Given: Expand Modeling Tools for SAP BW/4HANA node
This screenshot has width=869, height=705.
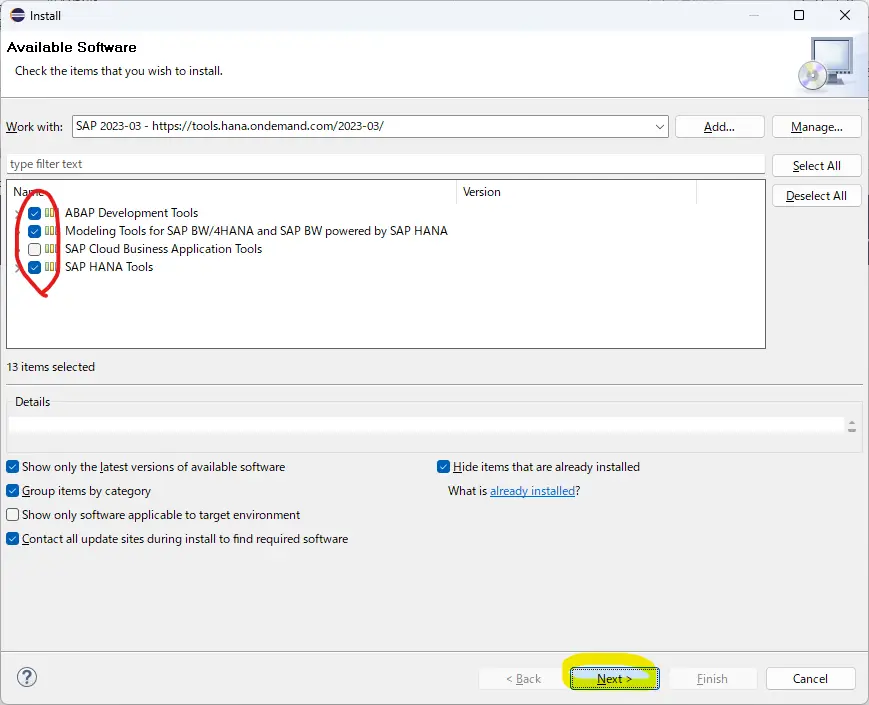Looking at the screenshot, I should point(17,231).
